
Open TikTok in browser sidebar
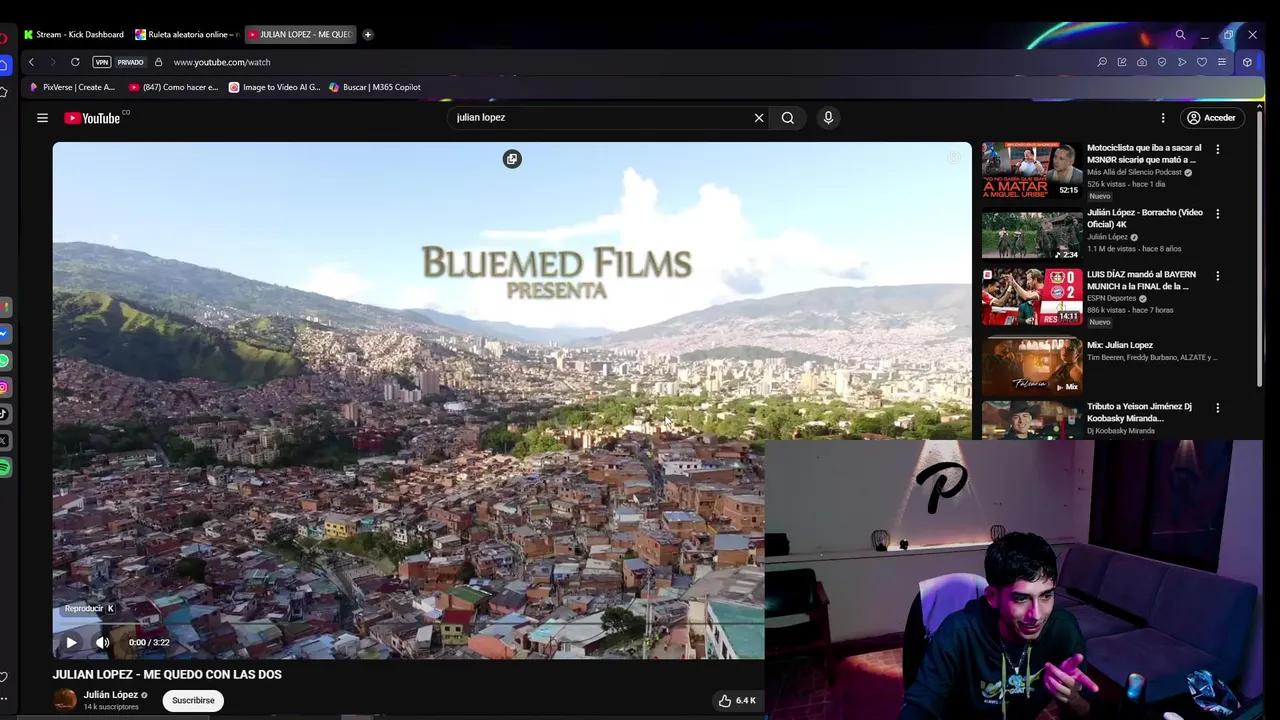(5, 414)
